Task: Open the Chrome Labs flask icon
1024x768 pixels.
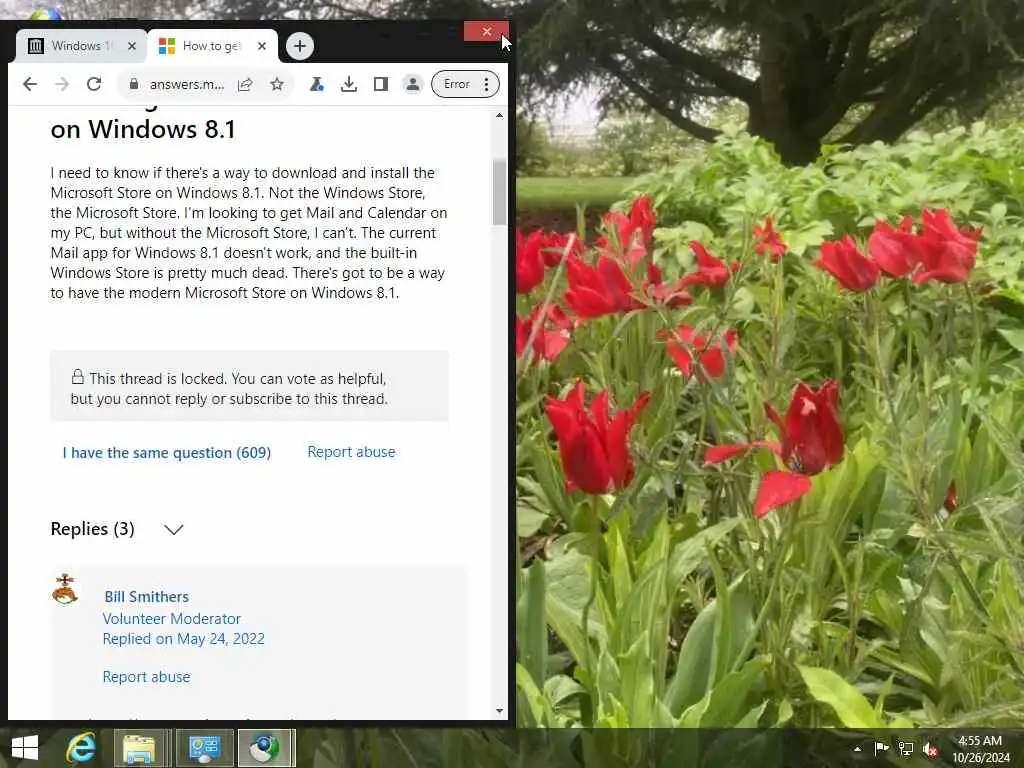Action: click(317, 84)
